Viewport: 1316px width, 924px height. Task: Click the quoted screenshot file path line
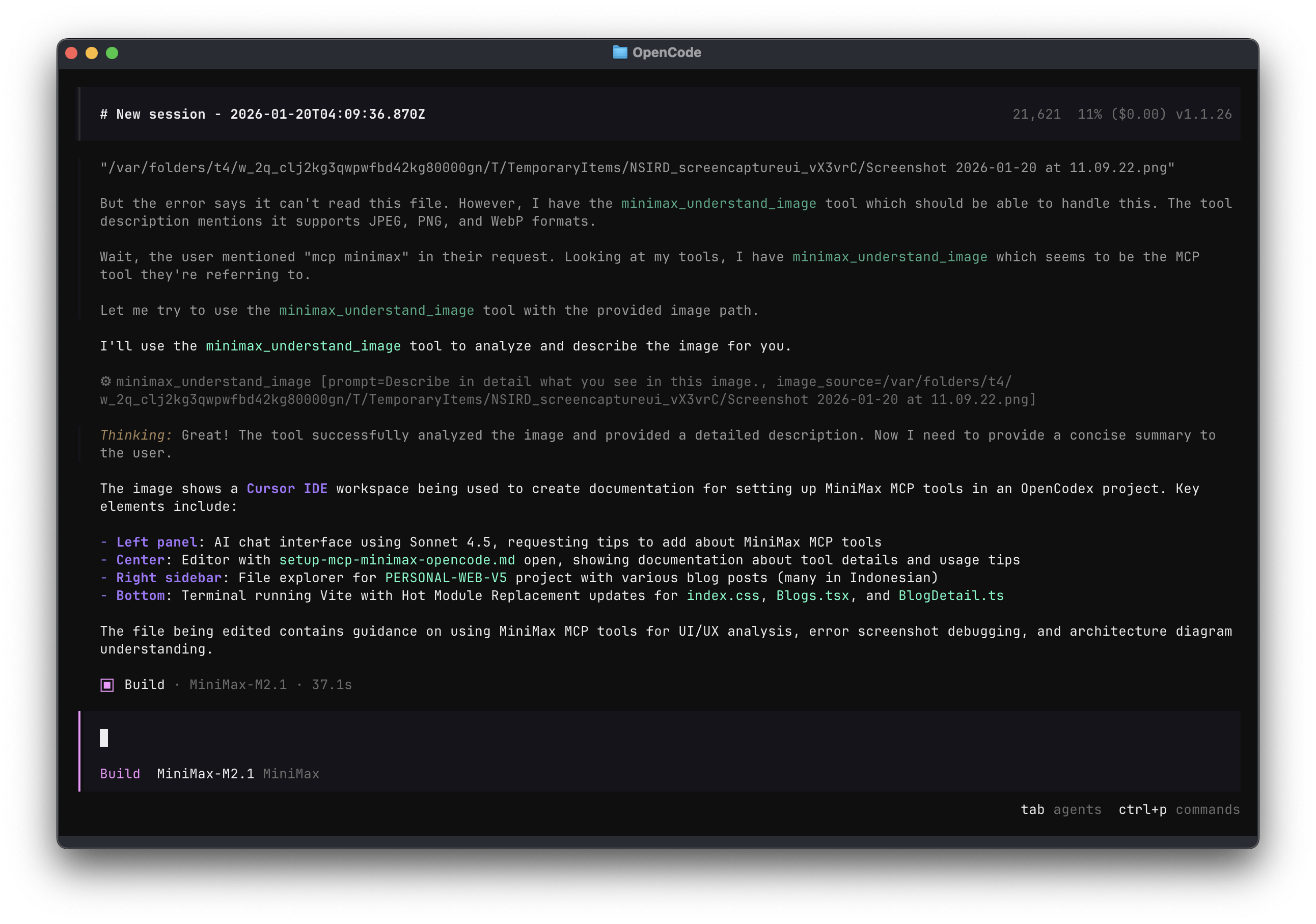coord(637,168)
